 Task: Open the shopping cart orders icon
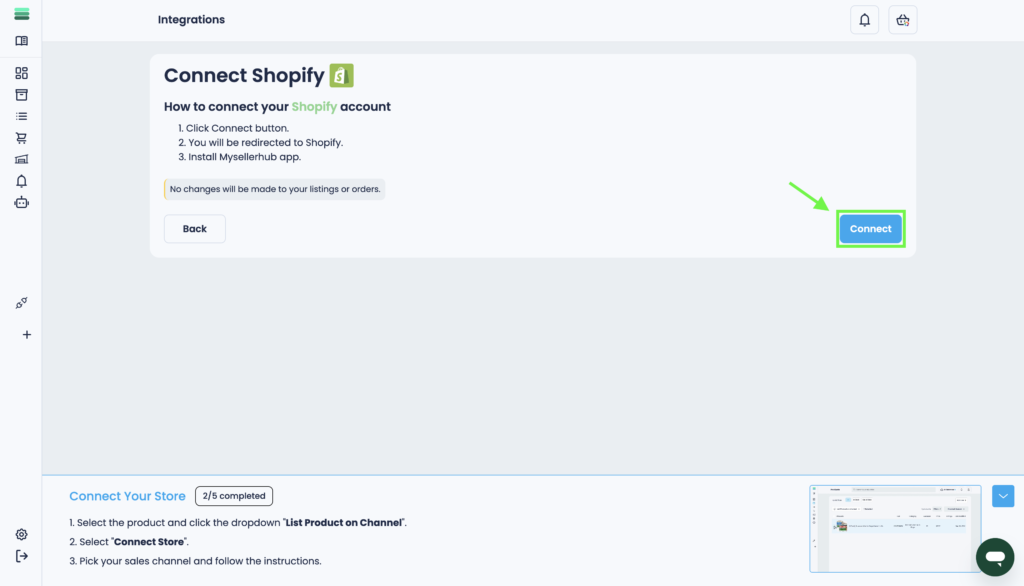[22, 138]
